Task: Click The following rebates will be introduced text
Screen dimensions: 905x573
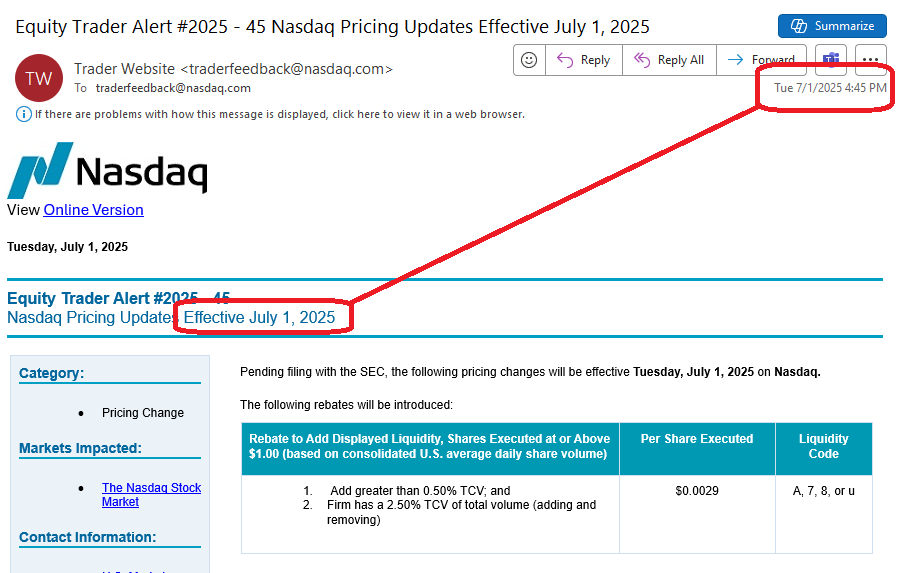Action: tap(346, 405)
